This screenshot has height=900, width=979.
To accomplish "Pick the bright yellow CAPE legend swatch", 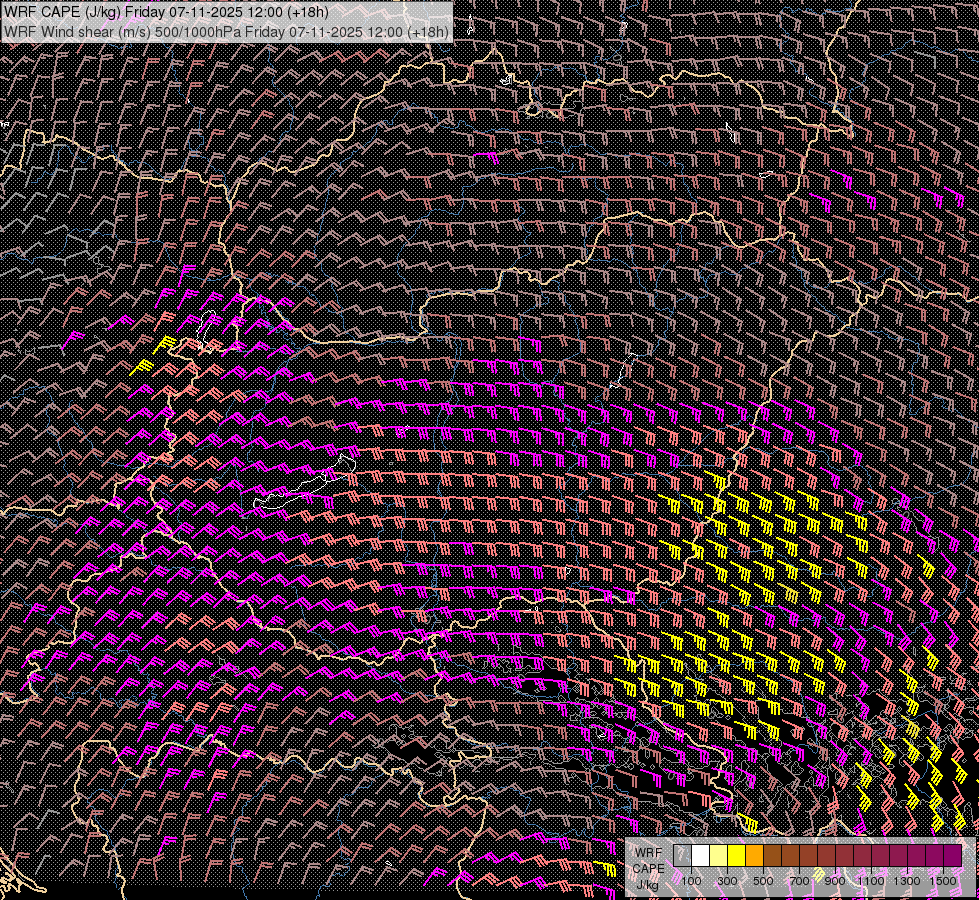I will click(x=736, y=856).
